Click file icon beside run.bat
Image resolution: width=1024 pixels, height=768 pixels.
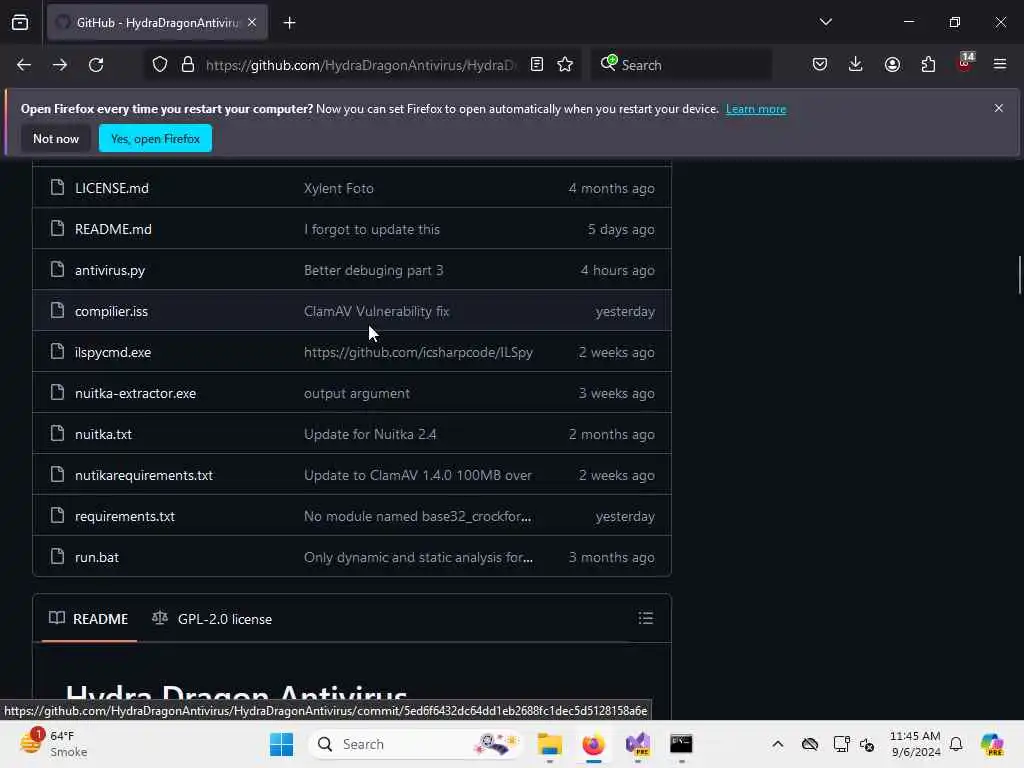(57, 556)
